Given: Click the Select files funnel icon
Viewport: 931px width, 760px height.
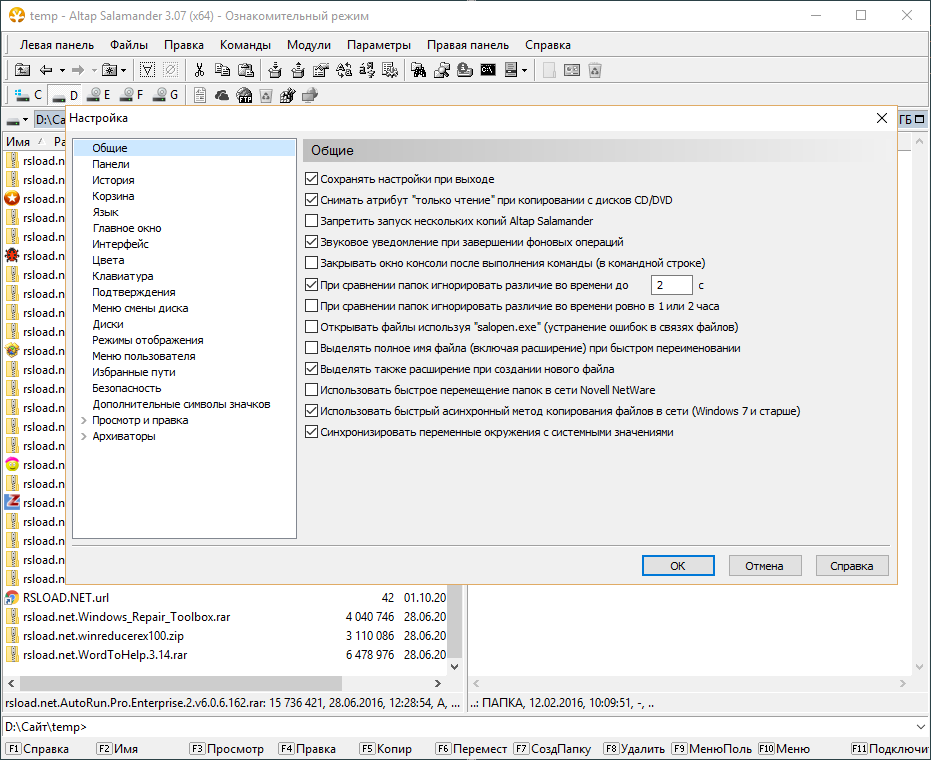Looking at the screenshot, I should (x=147, y=70).
